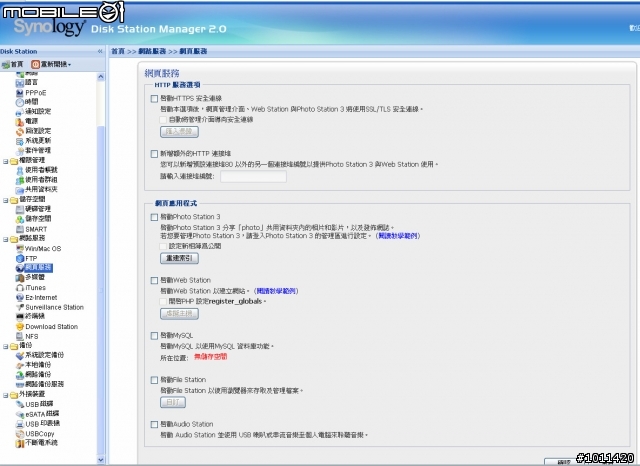
Task: Collapse the 儲存空間 folder node
Action: click(x=5, y=200)
